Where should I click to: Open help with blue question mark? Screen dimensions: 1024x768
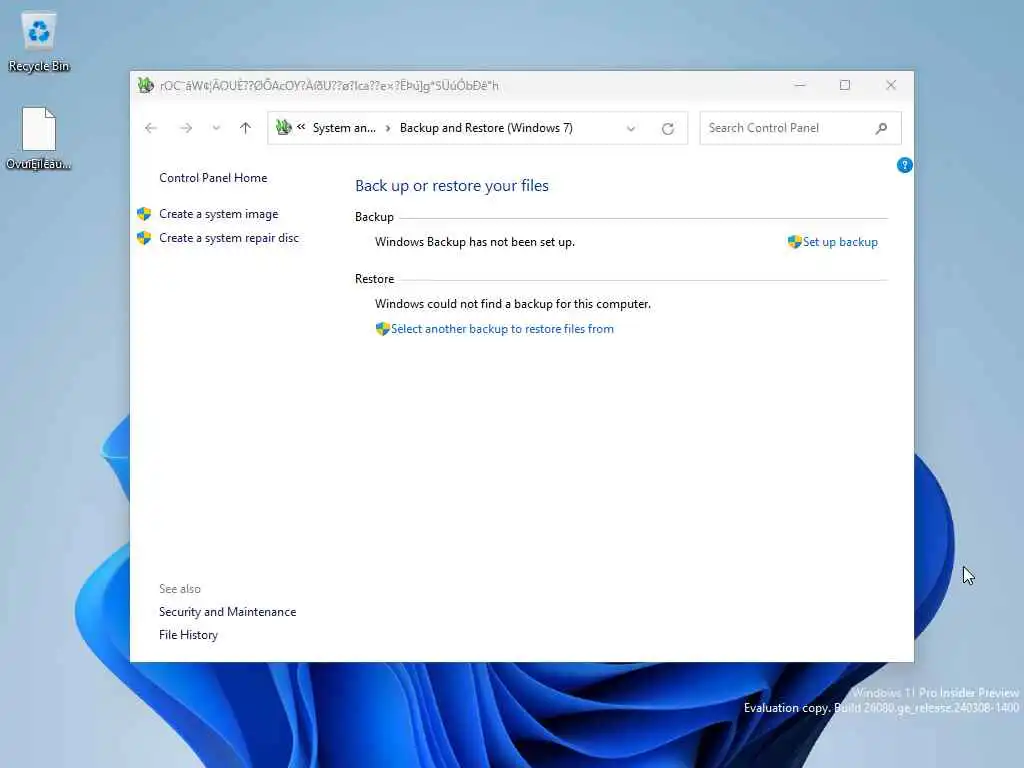[x=904, y=165]
